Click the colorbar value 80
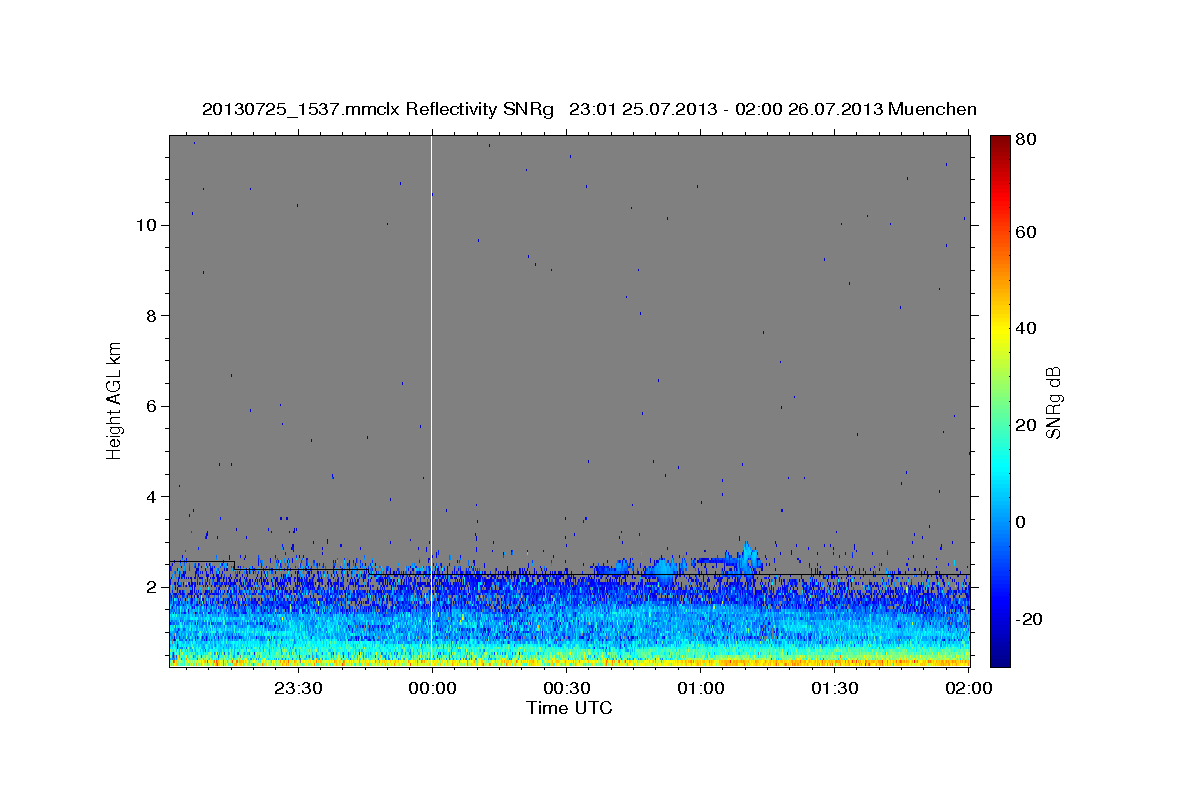 click(1025, 140)
